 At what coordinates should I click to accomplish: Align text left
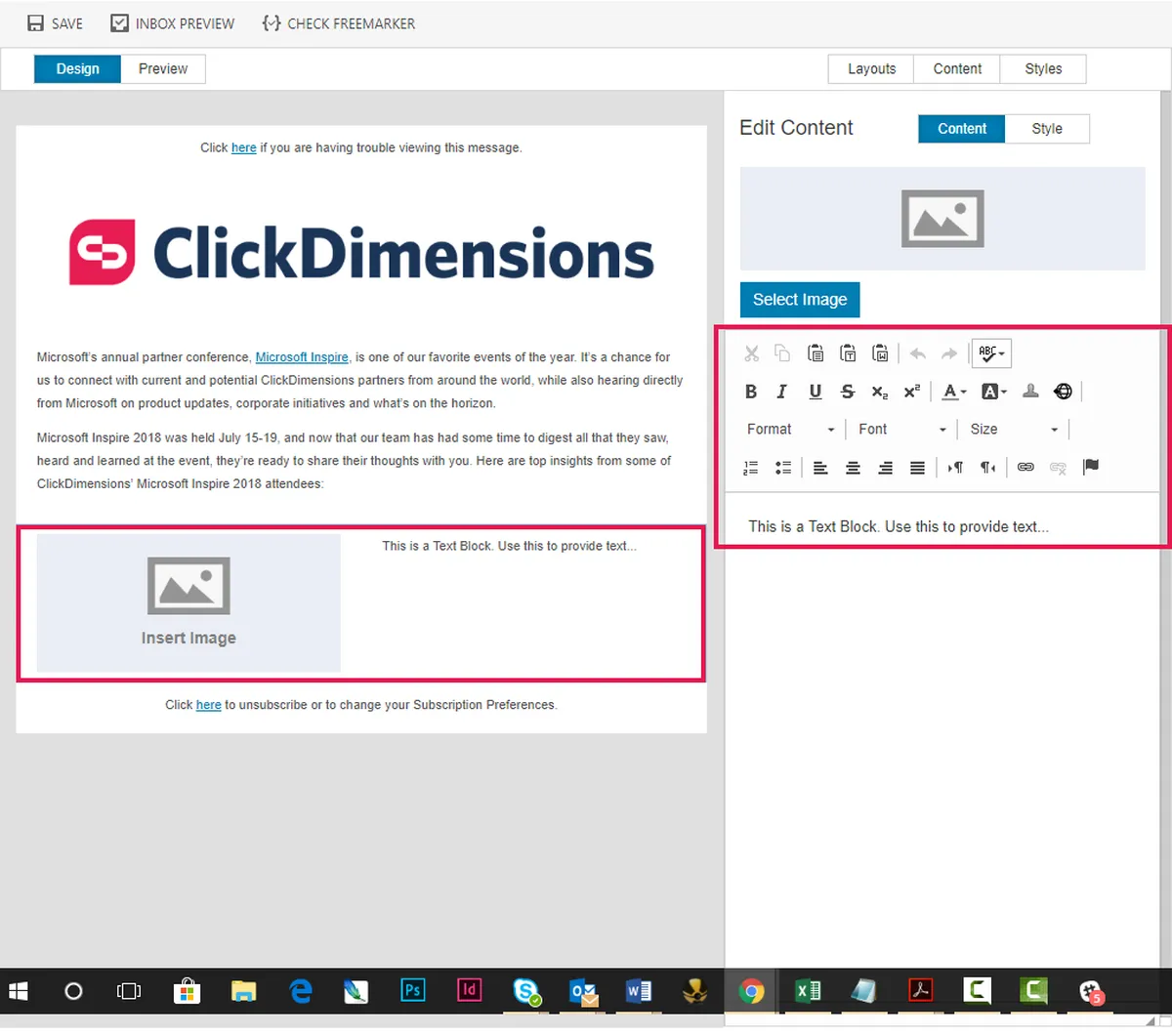pos(820,468)
